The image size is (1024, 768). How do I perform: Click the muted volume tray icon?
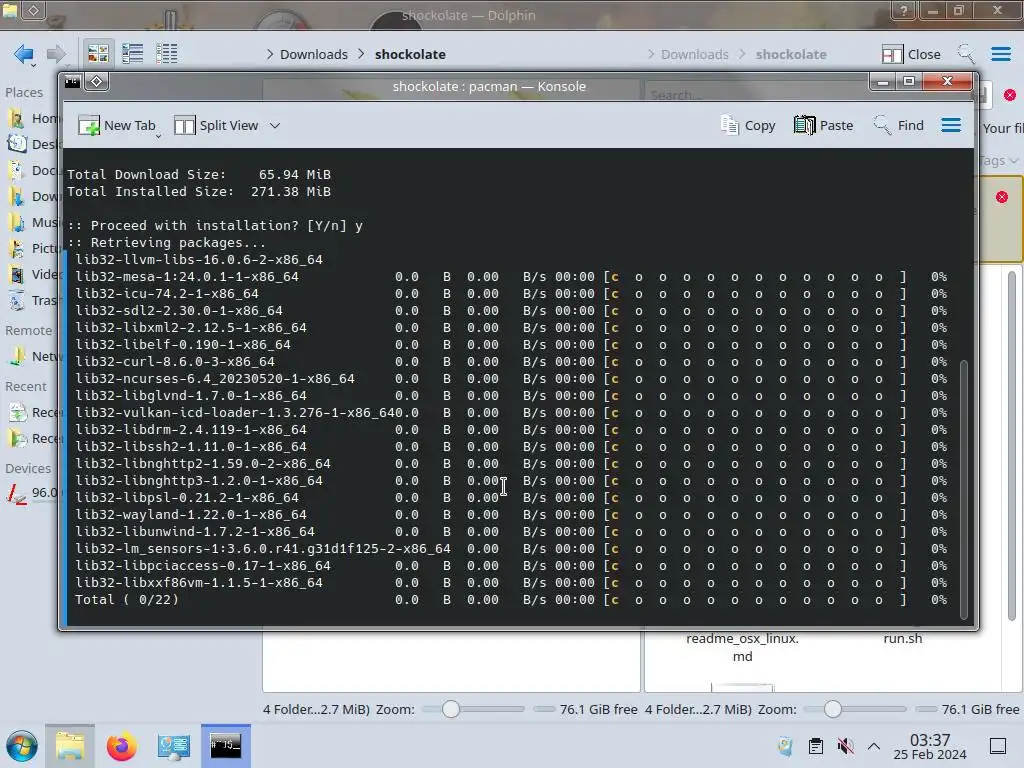[846, 746]
